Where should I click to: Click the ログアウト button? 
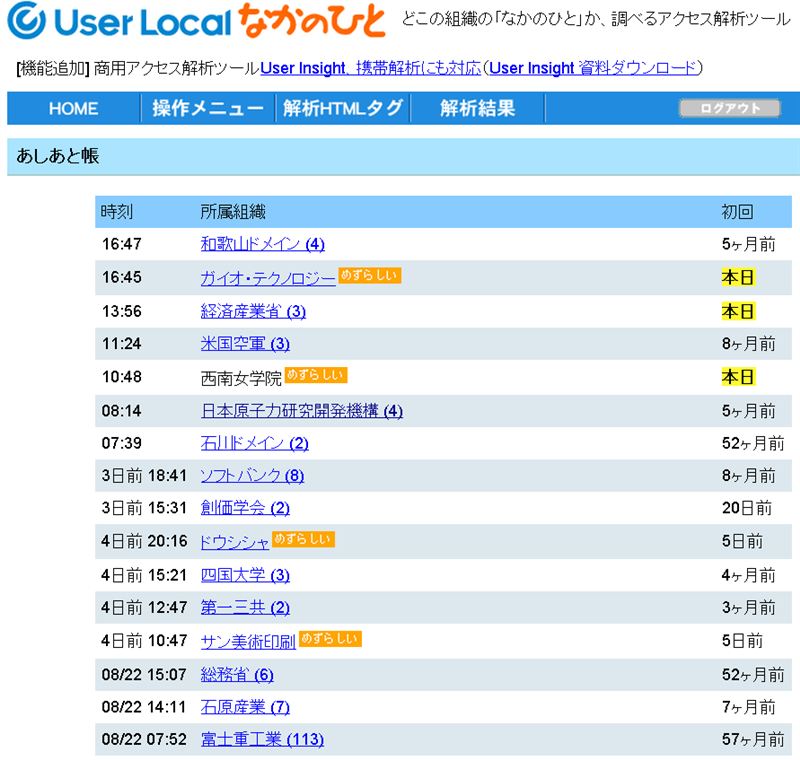[x=730, y=108]
